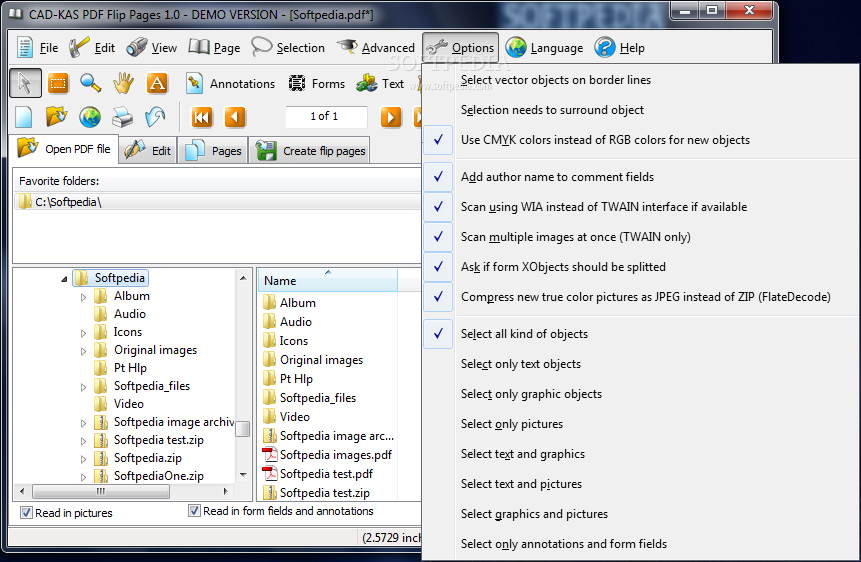Toggle 'Read in form fields and annotations' checkbox

[194, 511]
